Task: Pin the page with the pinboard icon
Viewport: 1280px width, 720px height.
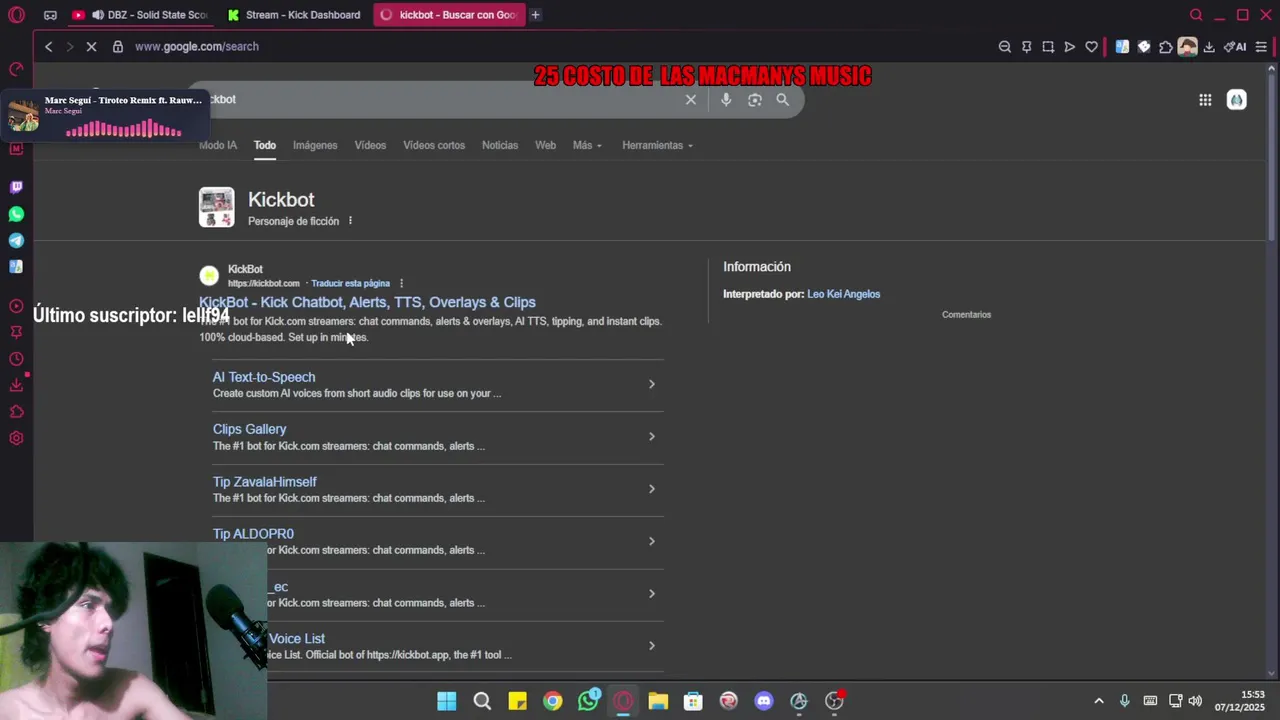Action: [x=1026, y=46]
